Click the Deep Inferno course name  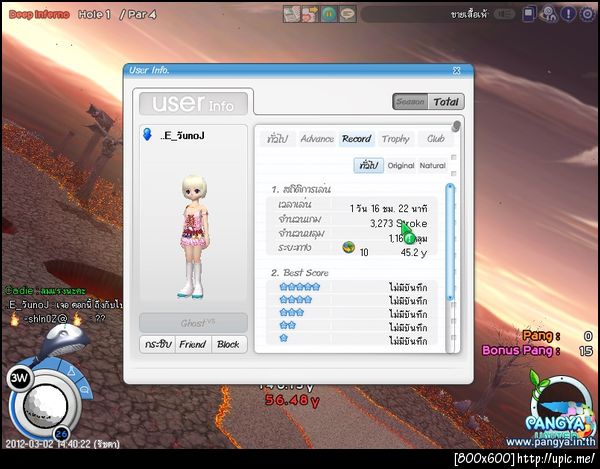point(39,15)
